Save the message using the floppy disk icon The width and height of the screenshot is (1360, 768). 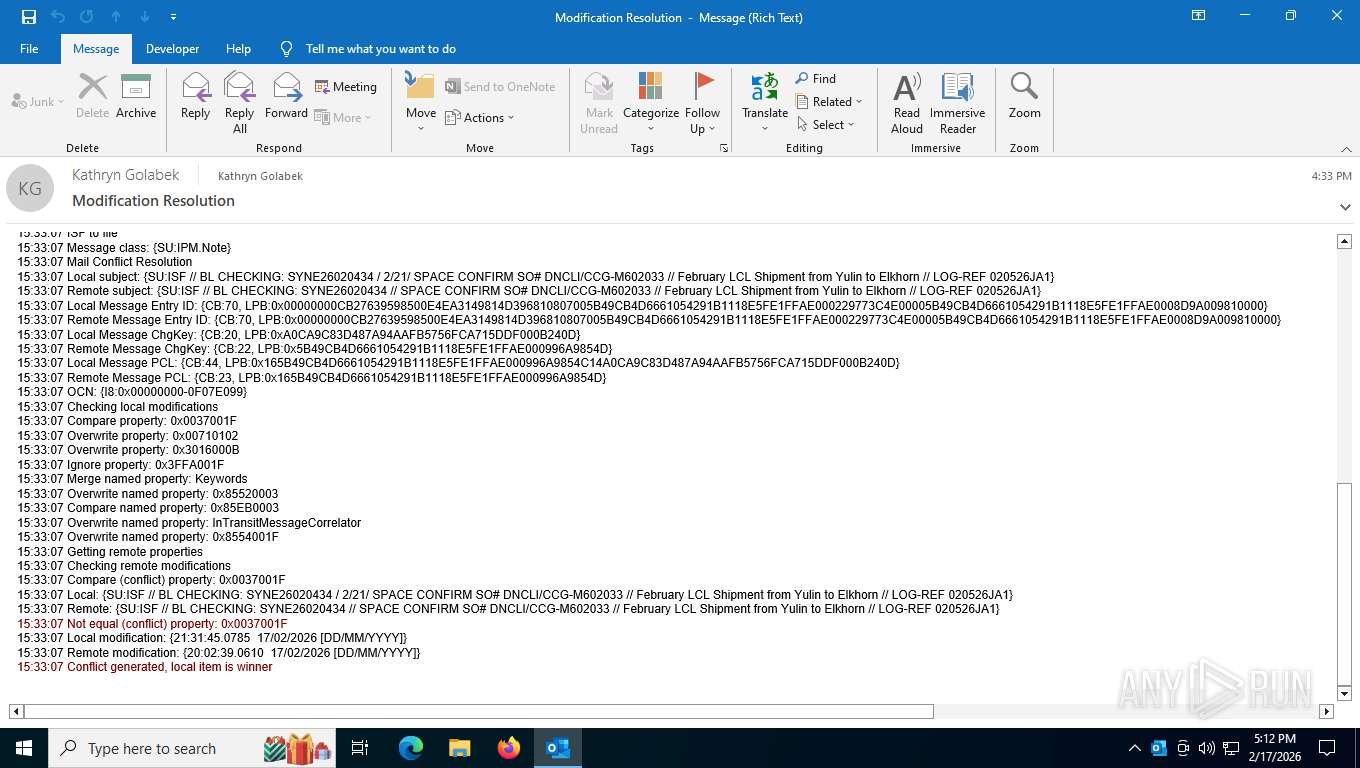point(29,17)
